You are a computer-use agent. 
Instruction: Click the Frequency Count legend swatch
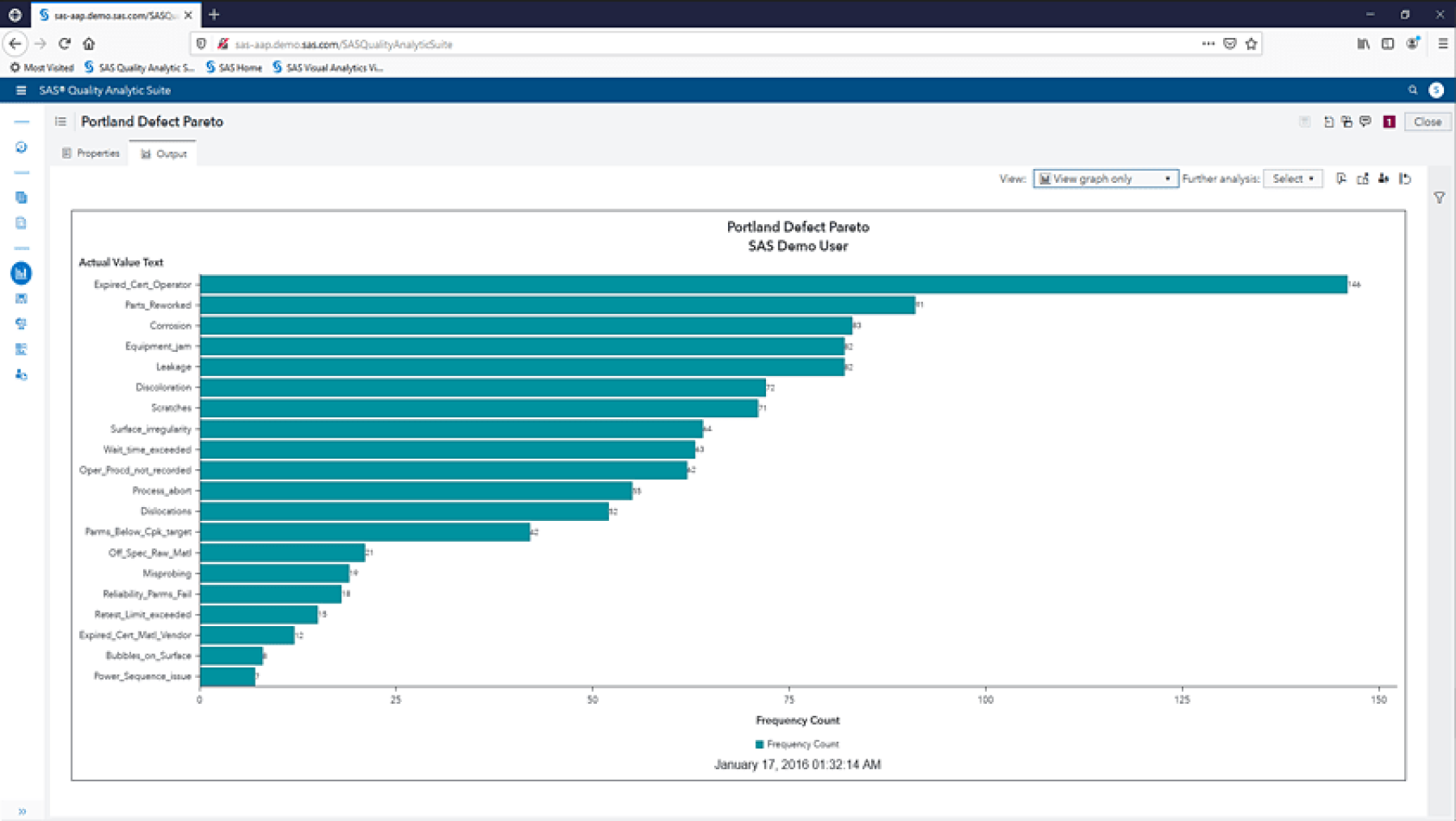[x=760, y=744]
